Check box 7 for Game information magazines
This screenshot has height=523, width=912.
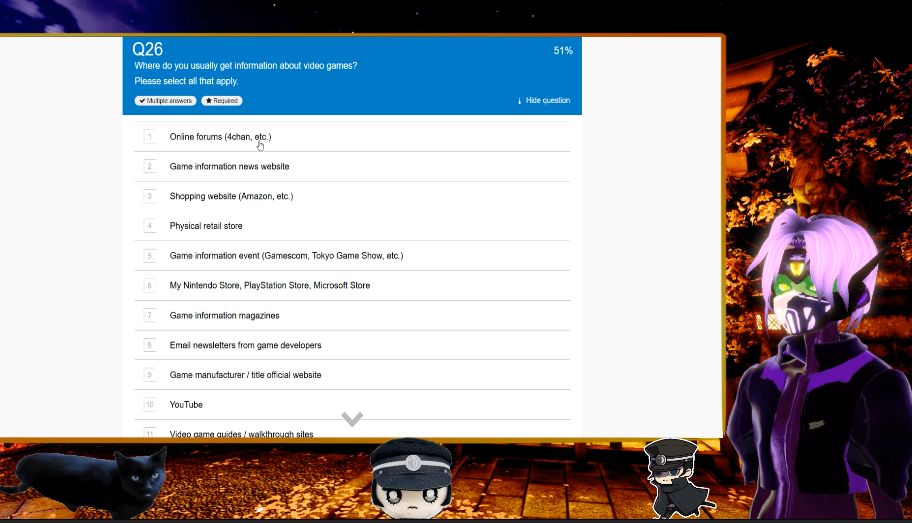149,315
